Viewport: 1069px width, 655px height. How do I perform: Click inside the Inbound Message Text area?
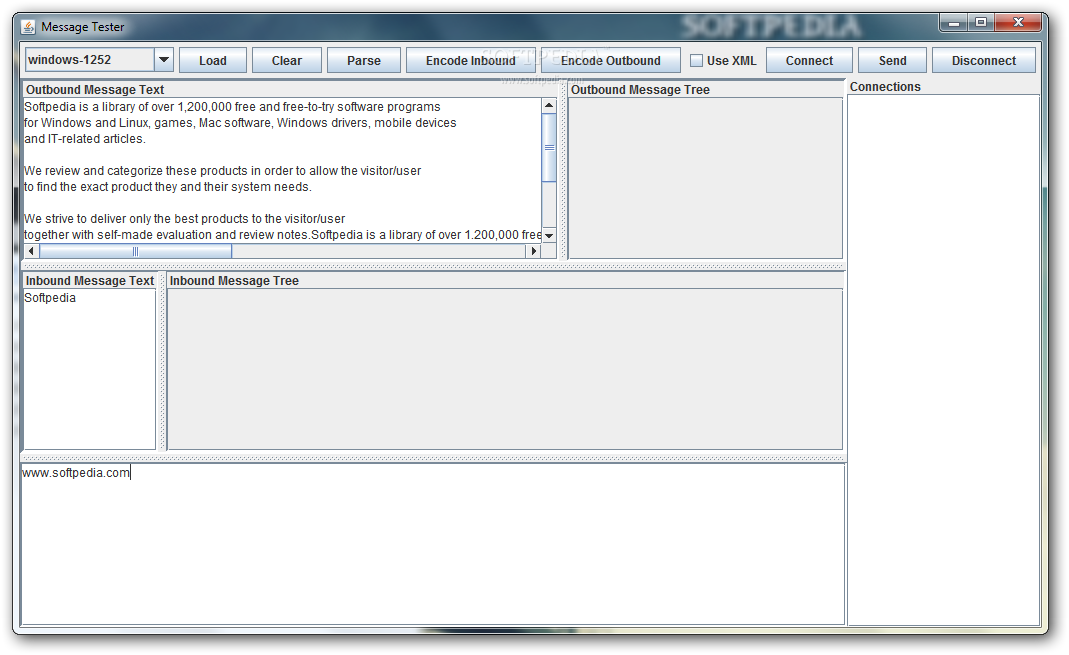(x=89, y=369)
